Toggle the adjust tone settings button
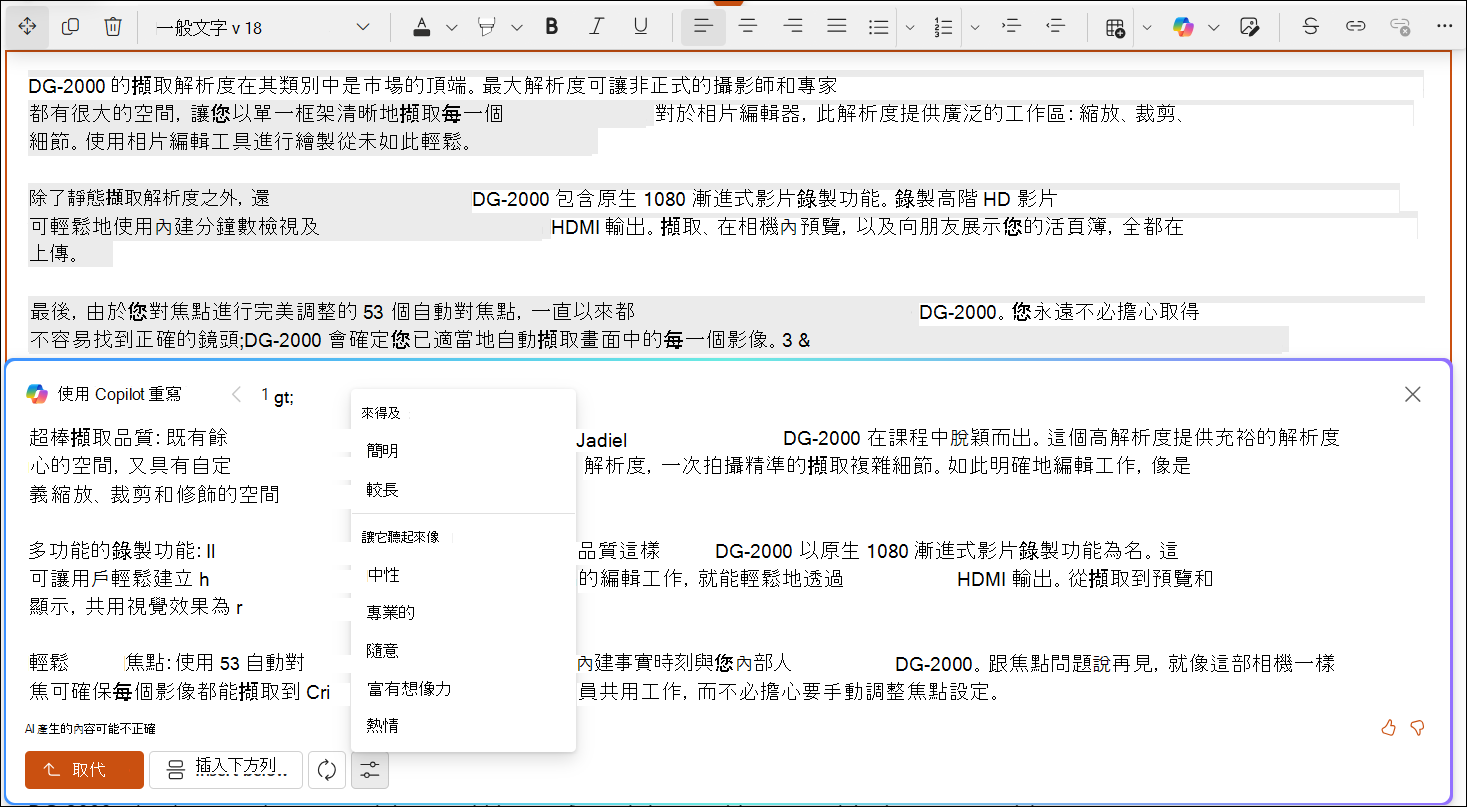The image size is (1467, 807). pos(370,770)
